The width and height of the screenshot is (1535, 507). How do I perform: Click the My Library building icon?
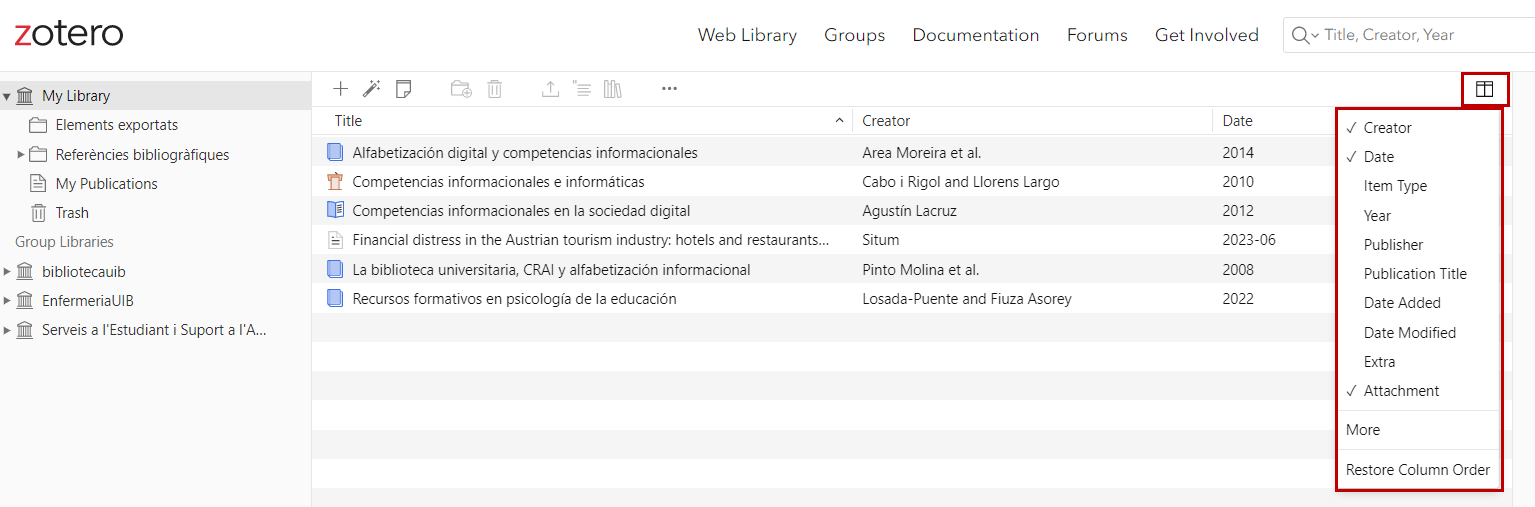[25, 96]
